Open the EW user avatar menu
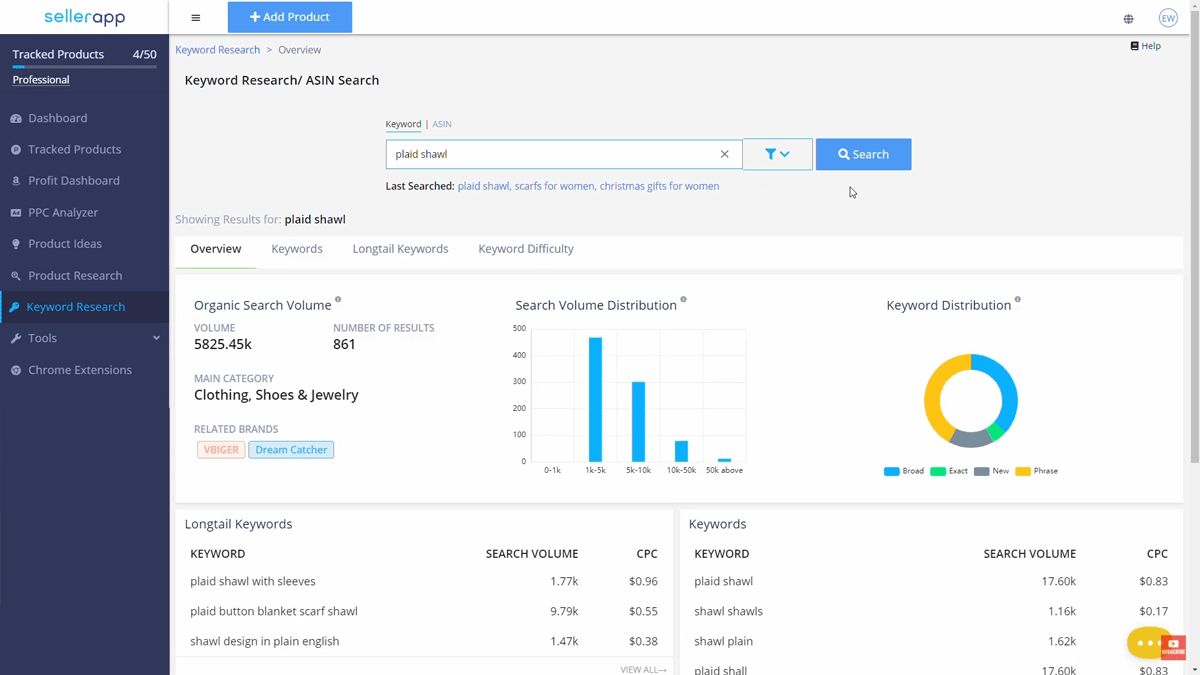 coord(1168,18)
